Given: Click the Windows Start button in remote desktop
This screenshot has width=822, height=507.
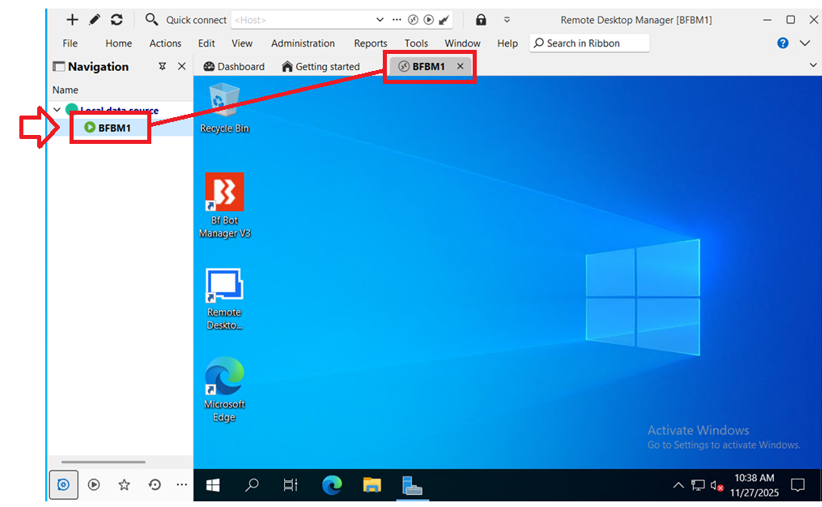Looking at the screenshot, I should [x=212, y=485].
